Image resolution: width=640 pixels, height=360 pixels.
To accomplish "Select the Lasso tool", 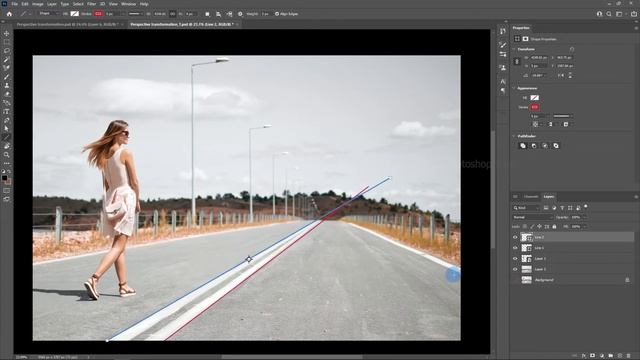I will coord(7,51).
